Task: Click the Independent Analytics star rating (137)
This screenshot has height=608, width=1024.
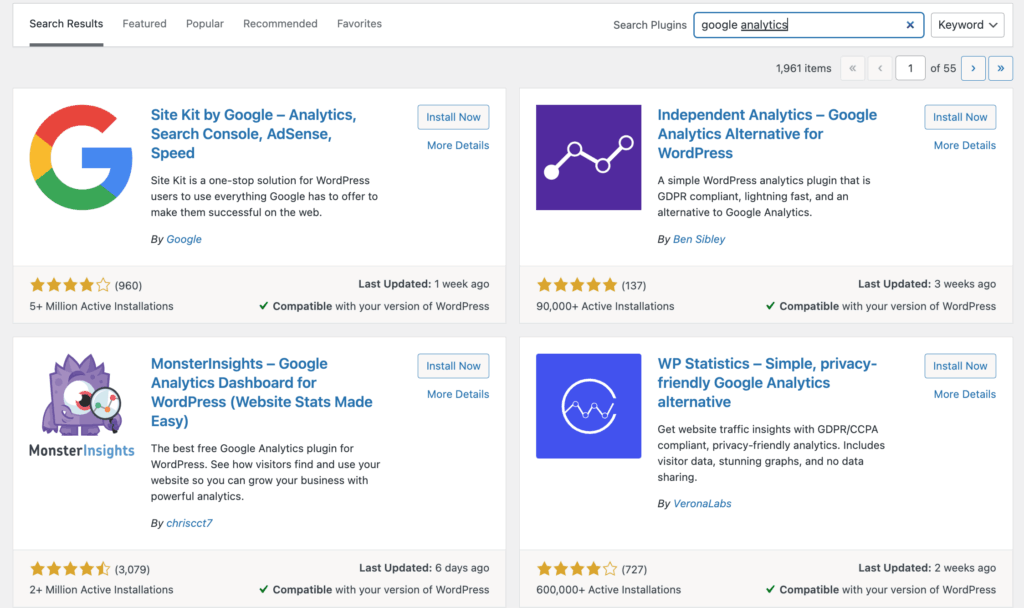Action: pos(591,285)
